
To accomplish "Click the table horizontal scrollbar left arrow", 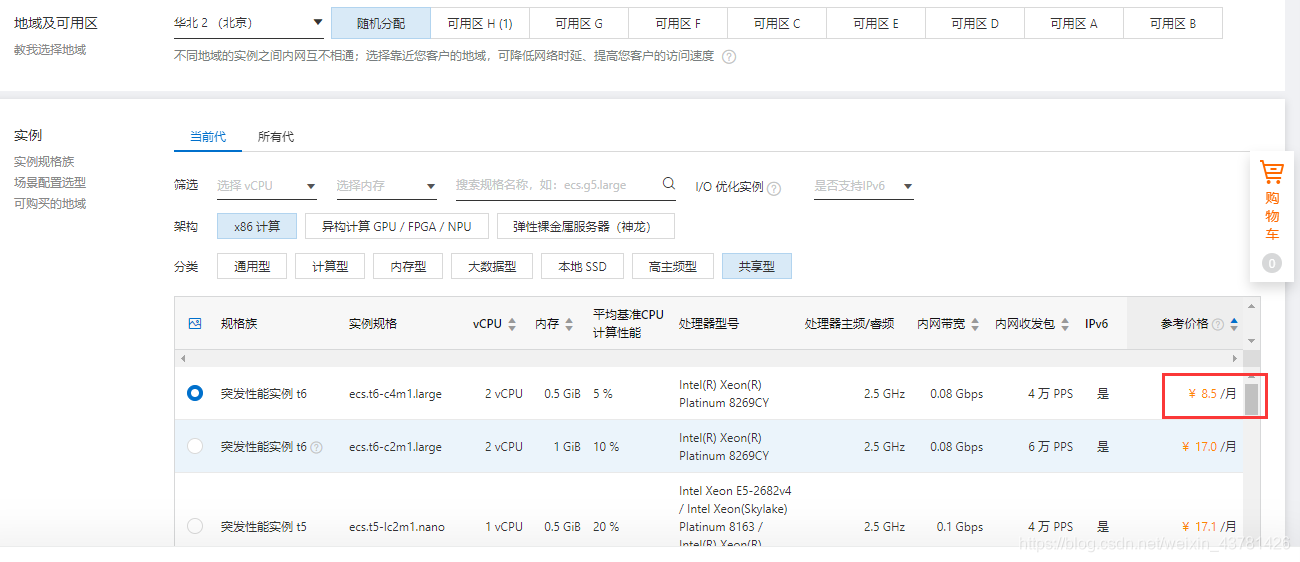I will click(x=182, y=358).
